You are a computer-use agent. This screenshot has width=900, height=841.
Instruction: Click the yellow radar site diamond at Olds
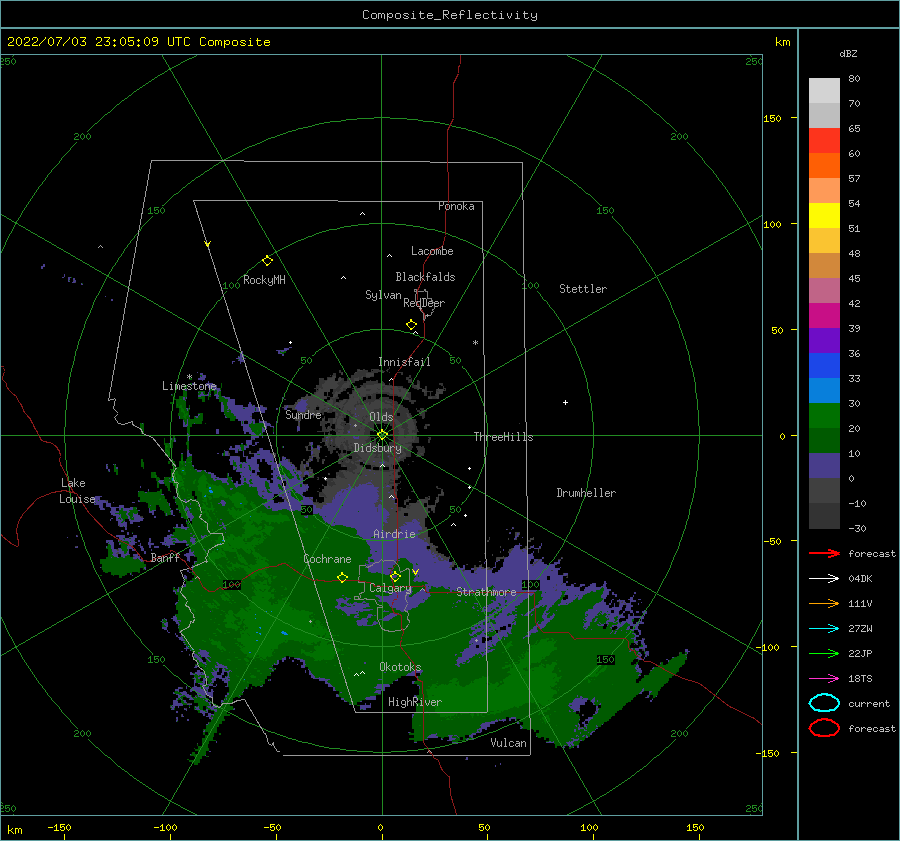(382, 435)
